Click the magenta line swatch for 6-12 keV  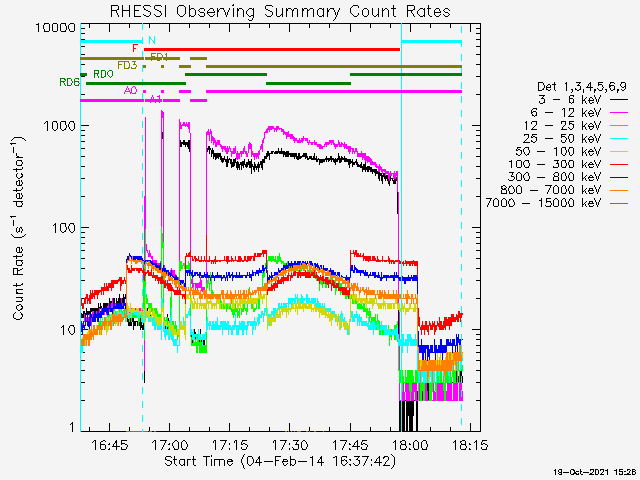619,112
